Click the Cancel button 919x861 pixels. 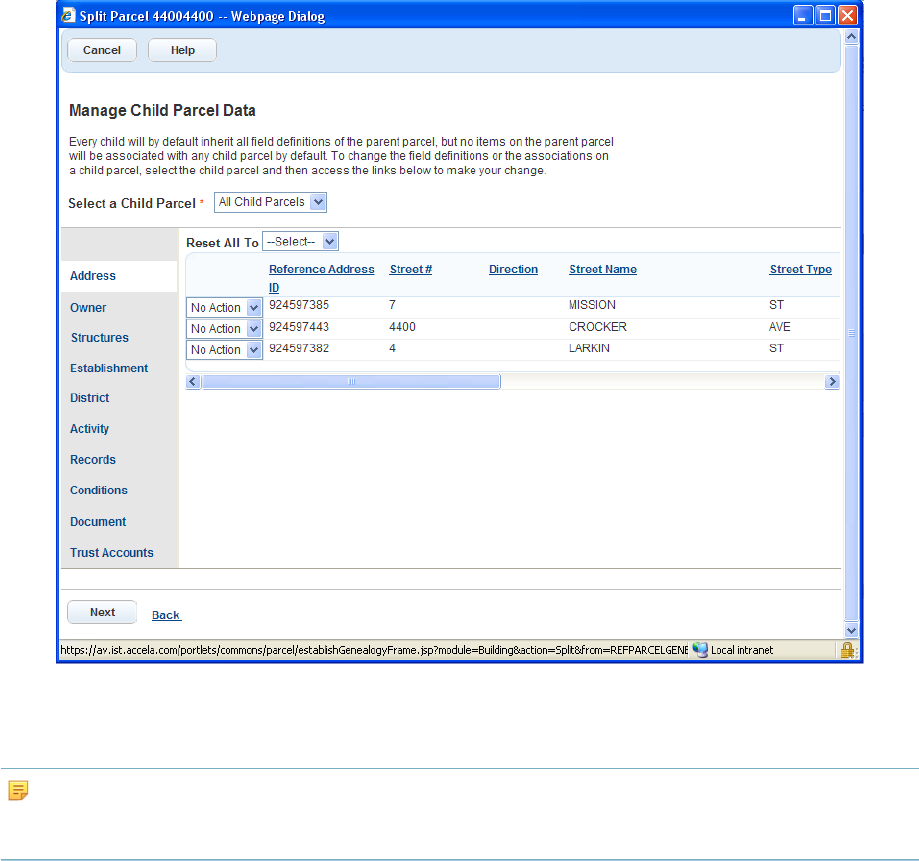pyautogui.click(x=102, y=50)
